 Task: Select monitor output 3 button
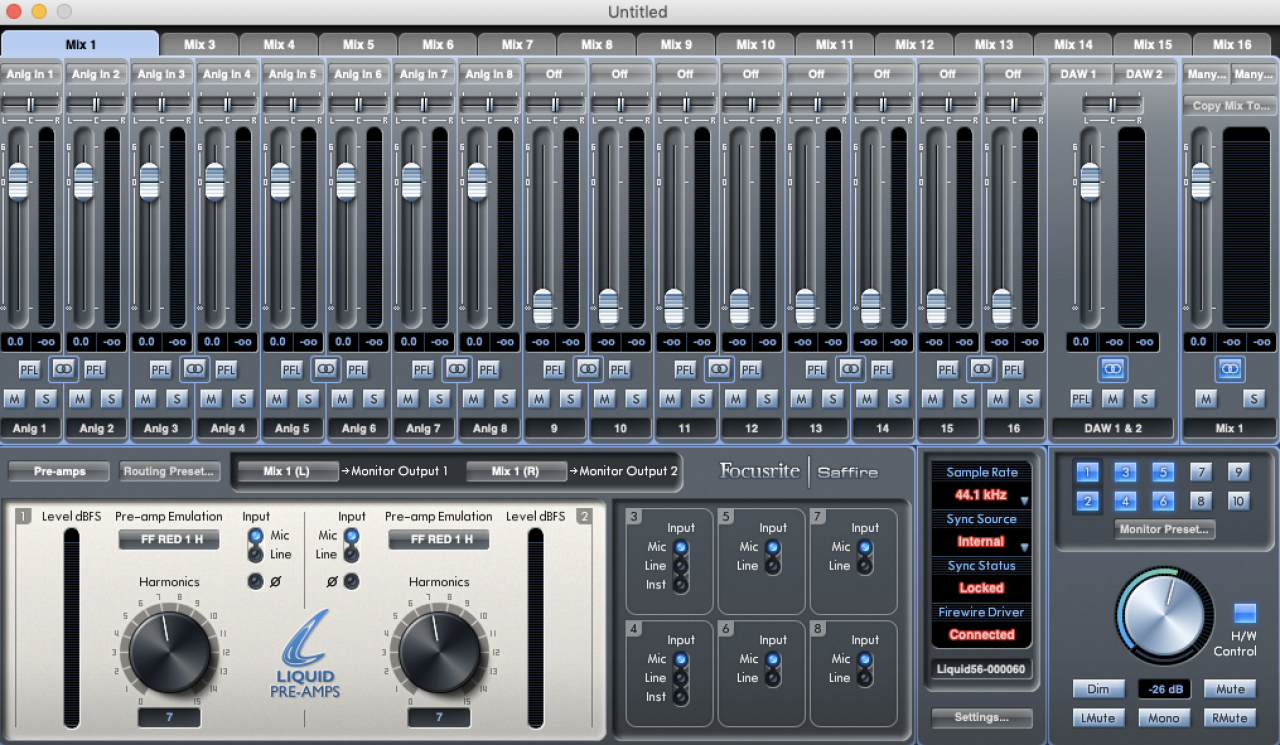click(x=1125, y=473)
